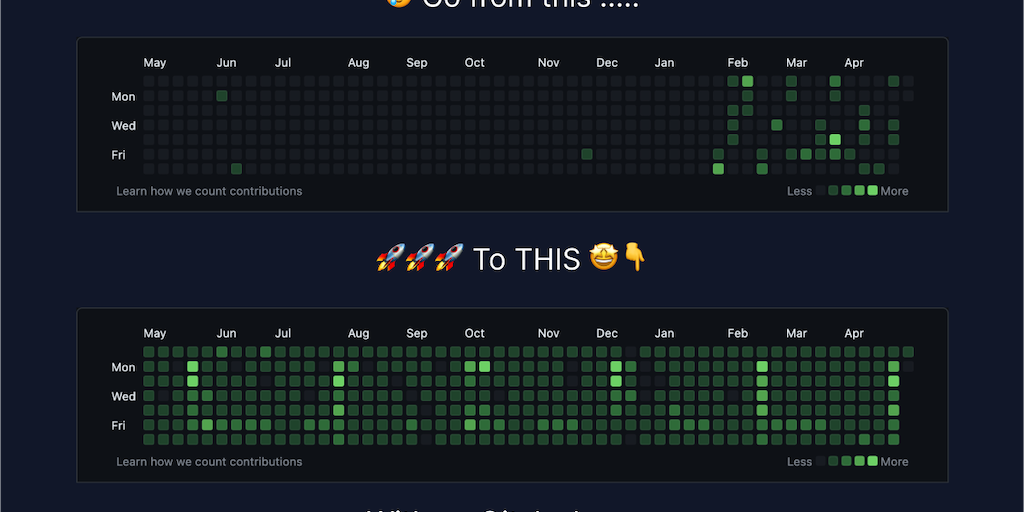
Task: Click lone green Saturday cell under Jun, top graph
Action: point(237,169)
